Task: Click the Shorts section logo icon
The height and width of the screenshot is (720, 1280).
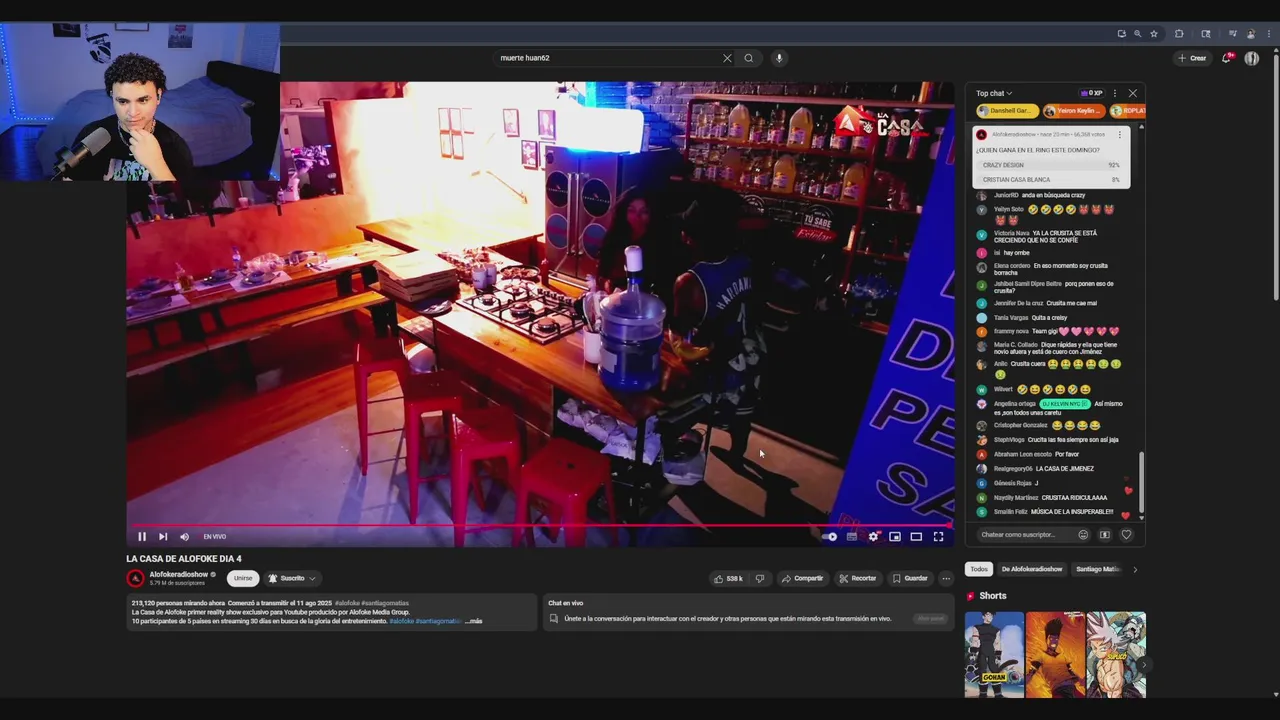Action: (x=970, y=596)
